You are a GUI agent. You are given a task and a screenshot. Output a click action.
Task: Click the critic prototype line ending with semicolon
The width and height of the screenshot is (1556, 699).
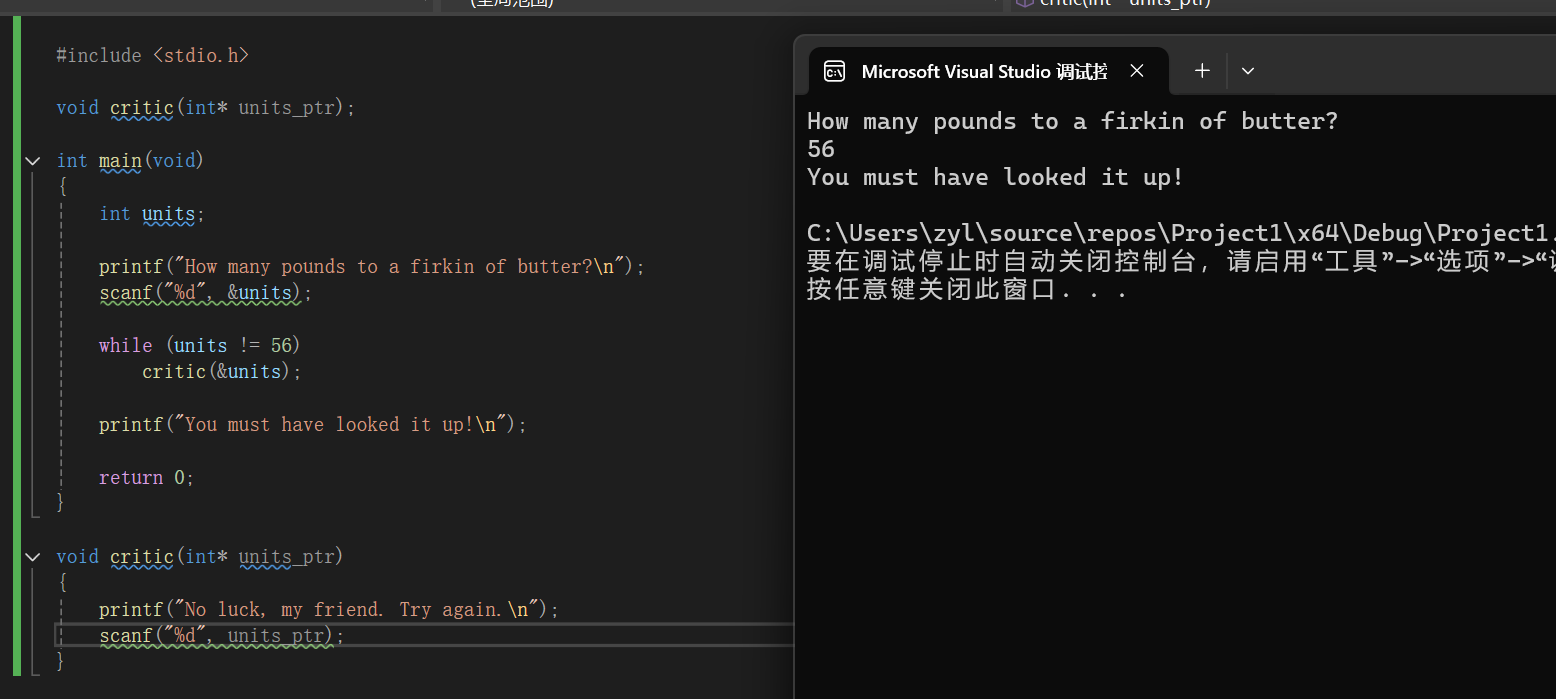pos(206,108)
